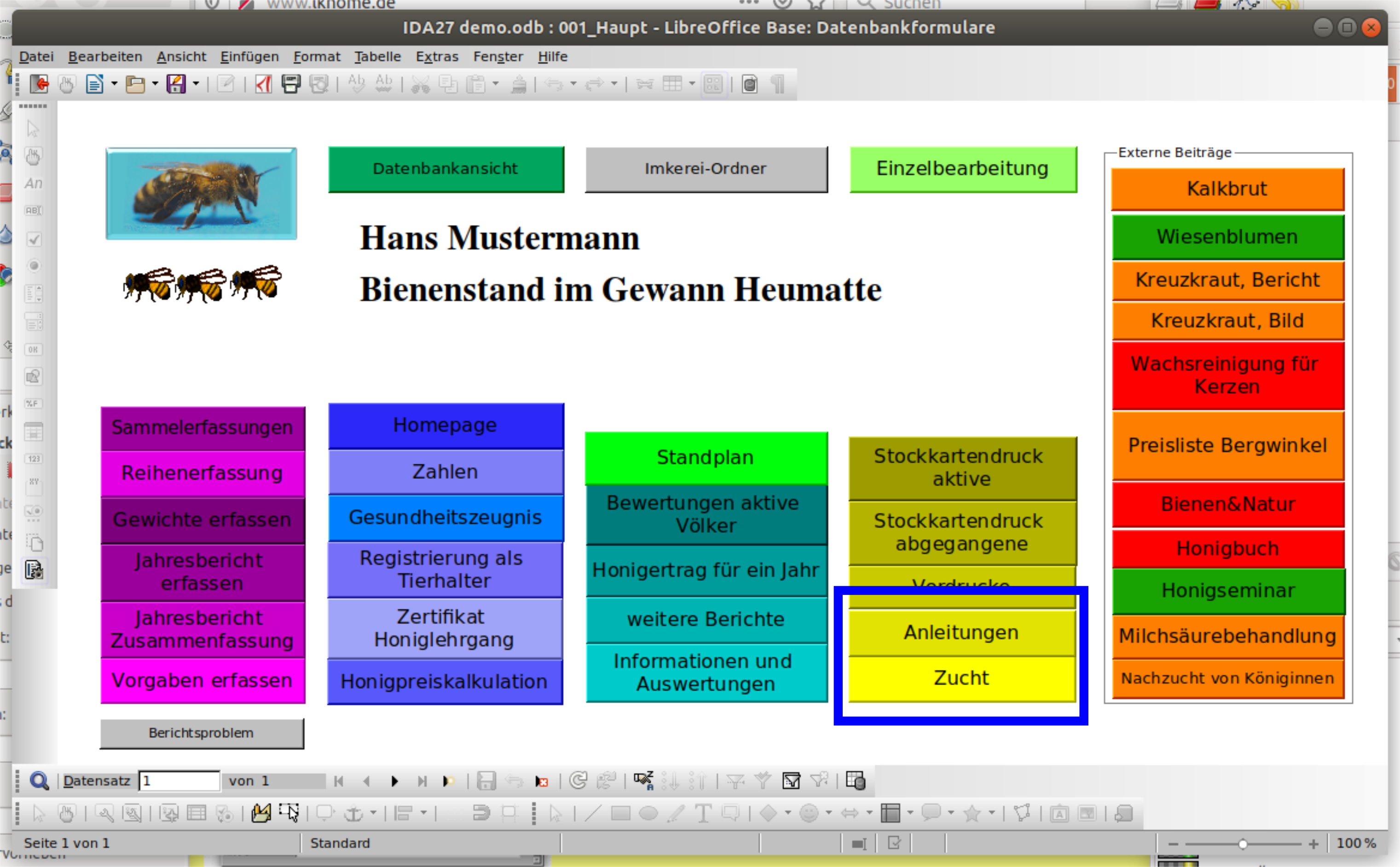Click the Sort dialog icon

click(x=643, y=780)
